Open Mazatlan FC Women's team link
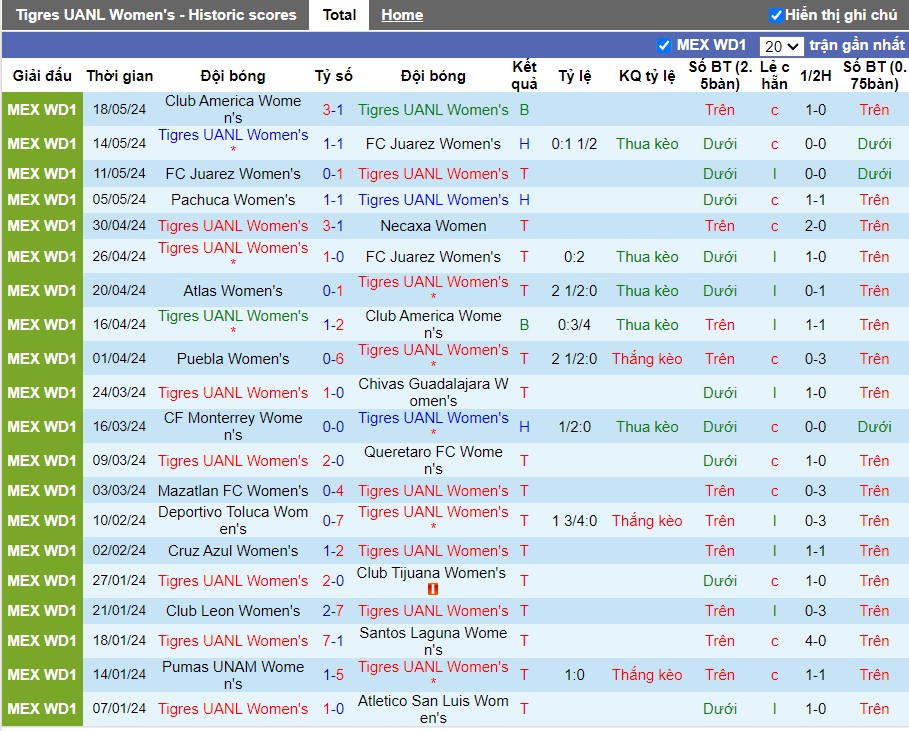This screenshot has height=731, width=909. tap(233, 491)
